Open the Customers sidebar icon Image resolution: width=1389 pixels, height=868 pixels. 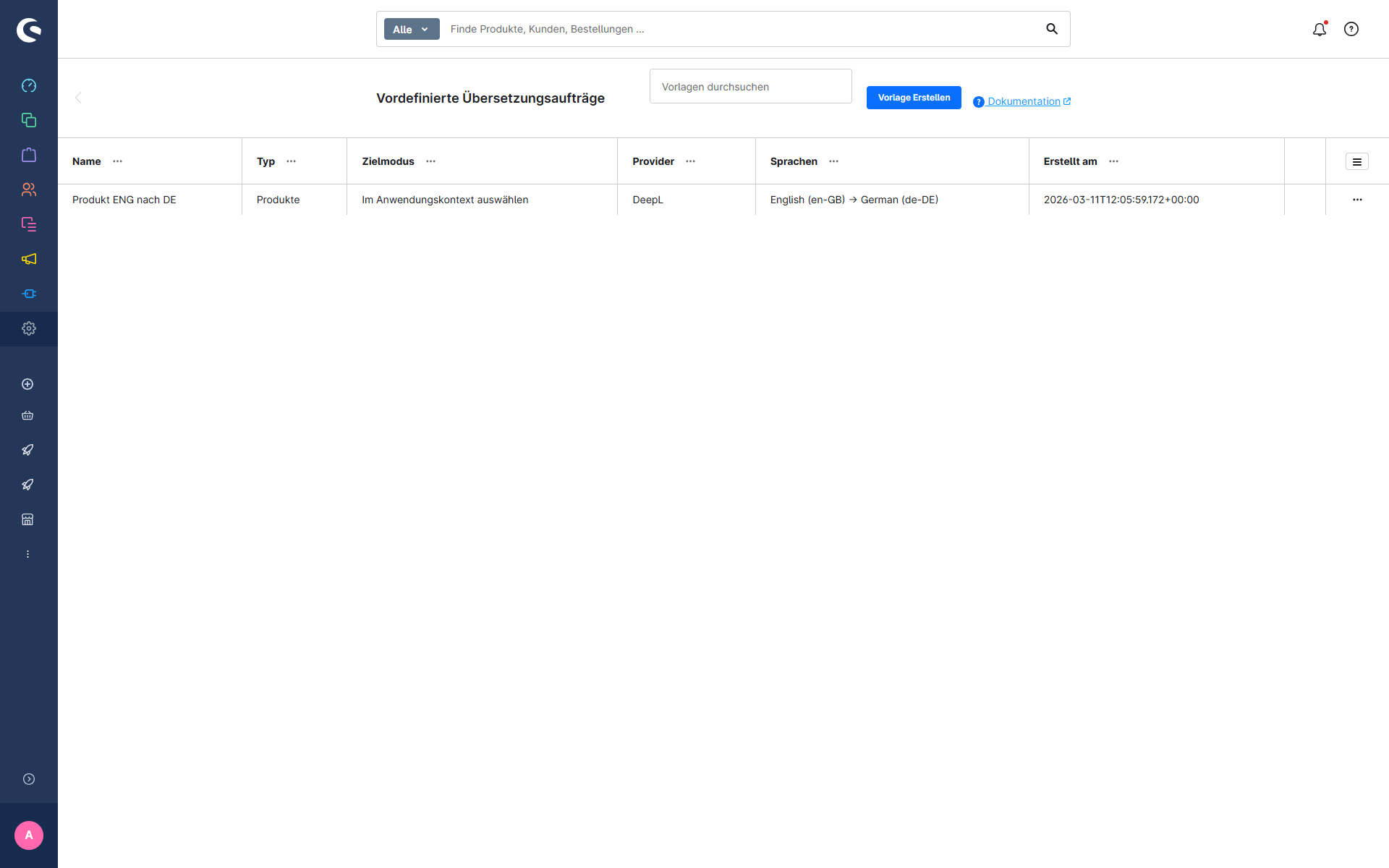[x=29, y=190]
